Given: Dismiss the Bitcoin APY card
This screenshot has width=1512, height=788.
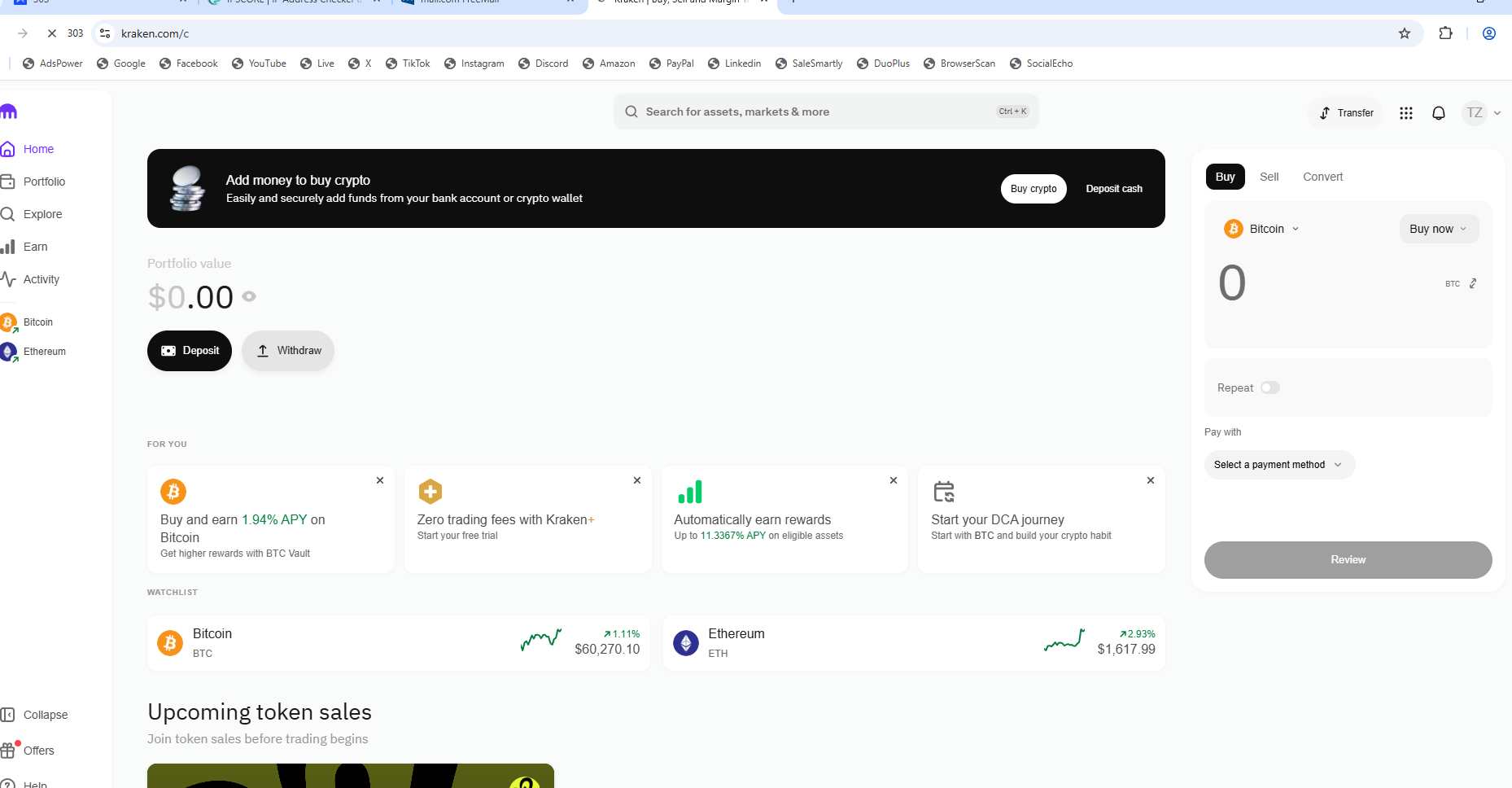Looking at the screenshot, I should 380,480.
